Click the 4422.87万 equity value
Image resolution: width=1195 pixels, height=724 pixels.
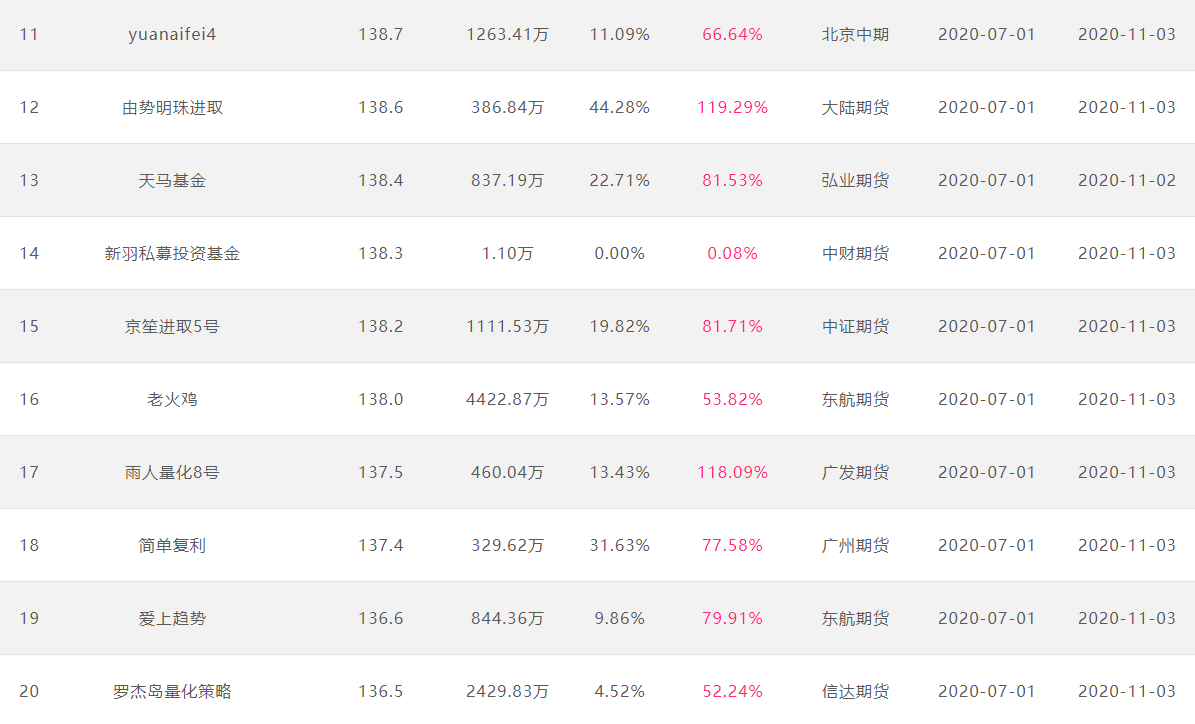point(508,399)
